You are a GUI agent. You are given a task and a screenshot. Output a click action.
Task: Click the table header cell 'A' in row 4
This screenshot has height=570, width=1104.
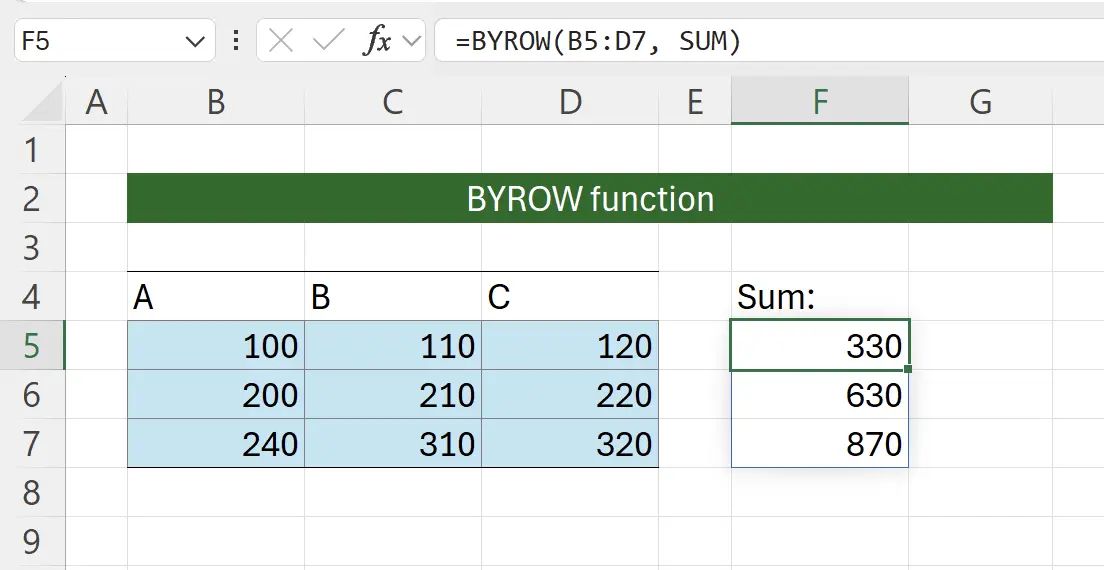(216, 296)
